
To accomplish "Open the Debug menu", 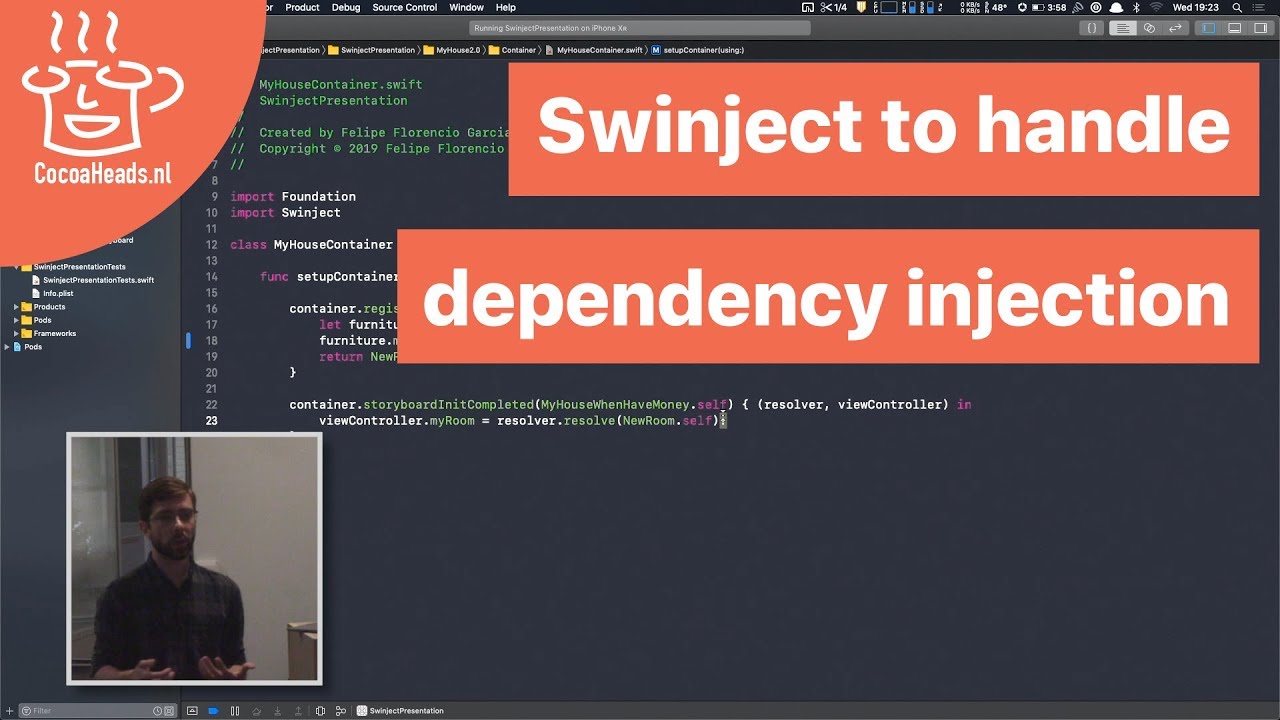I will click(346, 7).
